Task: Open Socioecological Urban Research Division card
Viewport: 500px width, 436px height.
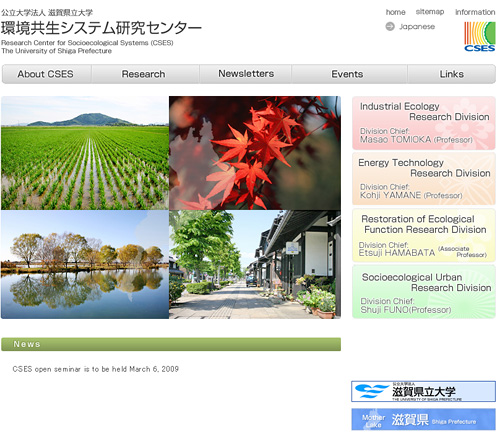Action: tap(424, 292)
